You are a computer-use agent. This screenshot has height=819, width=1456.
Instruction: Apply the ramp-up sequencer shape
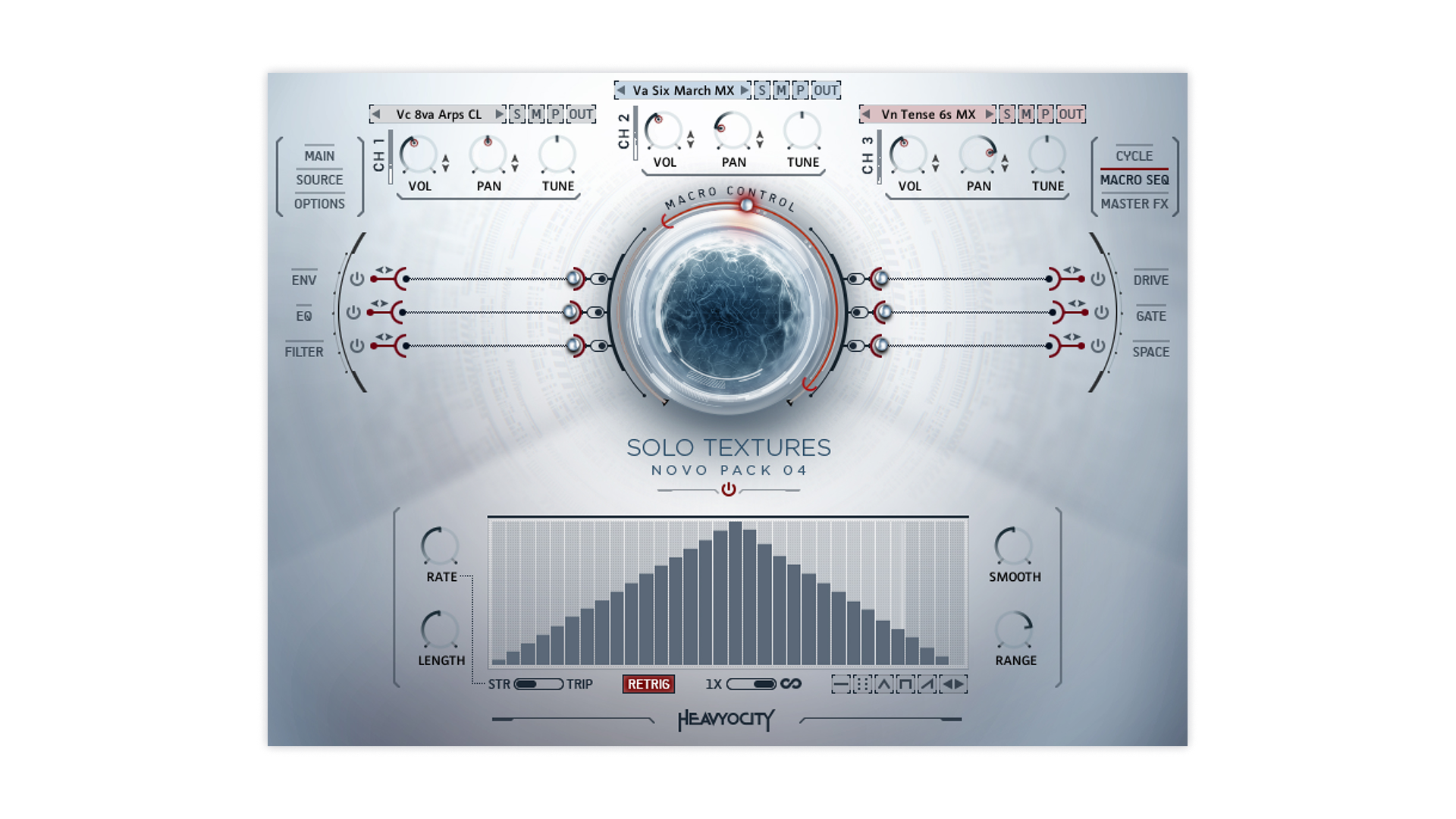(927, 684)
